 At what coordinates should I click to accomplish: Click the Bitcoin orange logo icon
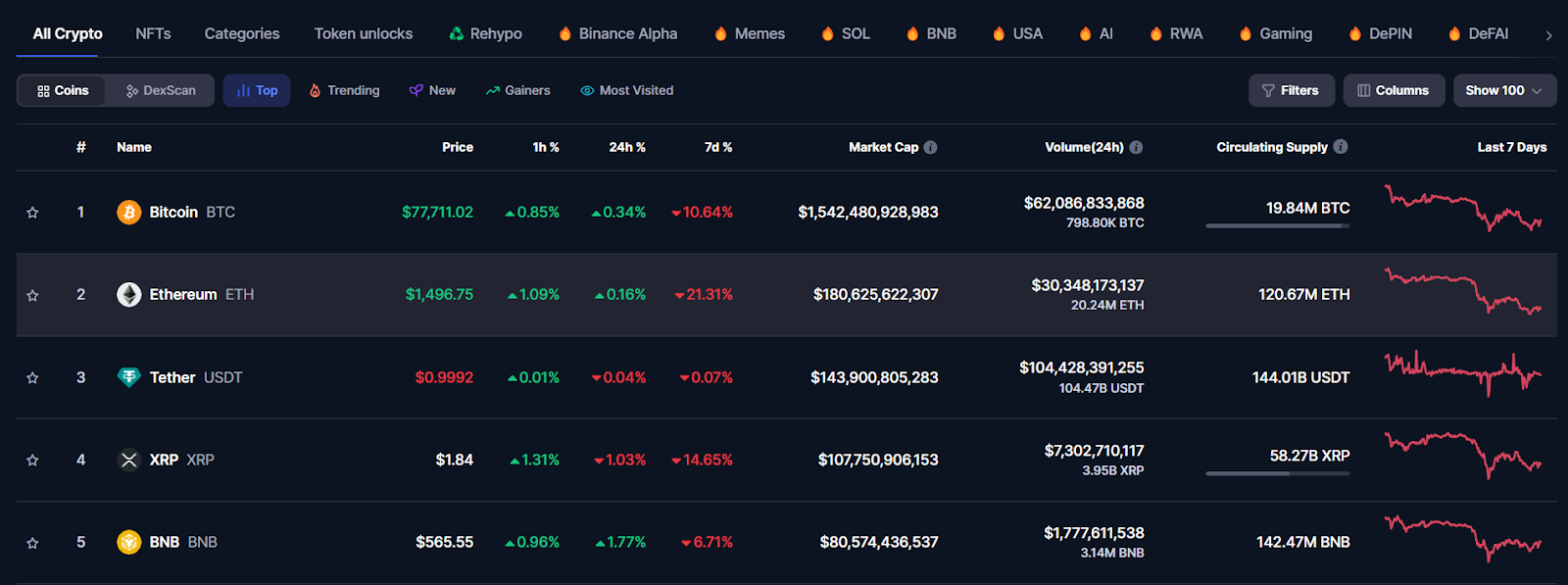pyautogui.click(x=129, y=212)
